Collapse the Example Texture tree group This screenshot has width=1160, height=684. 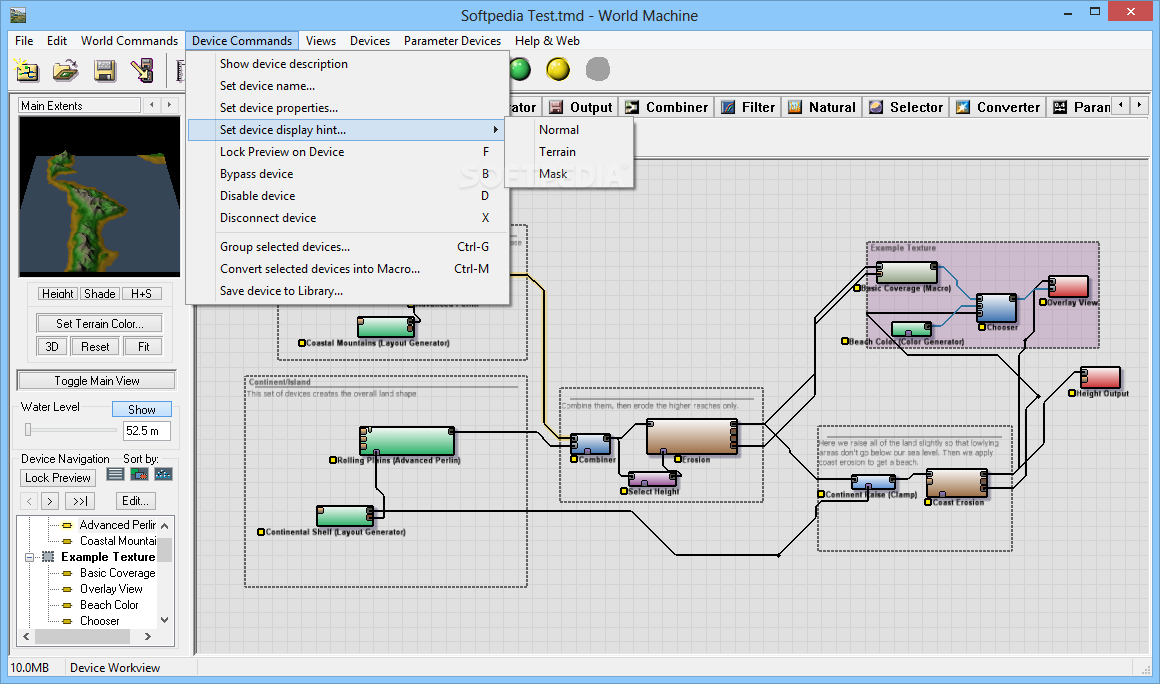pyautogui.click(x=30, y=557)
